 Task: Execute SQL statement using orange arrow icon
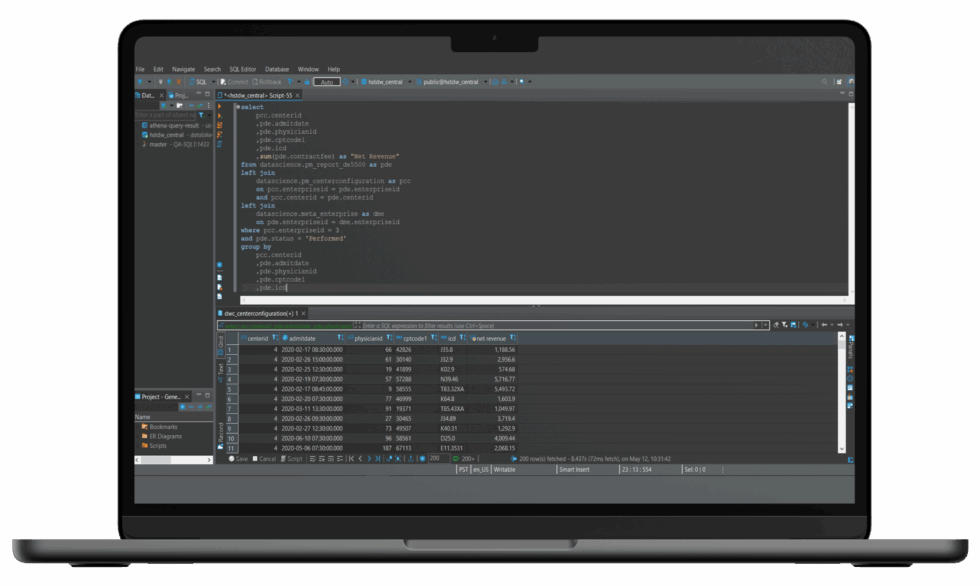coord(219,107)
